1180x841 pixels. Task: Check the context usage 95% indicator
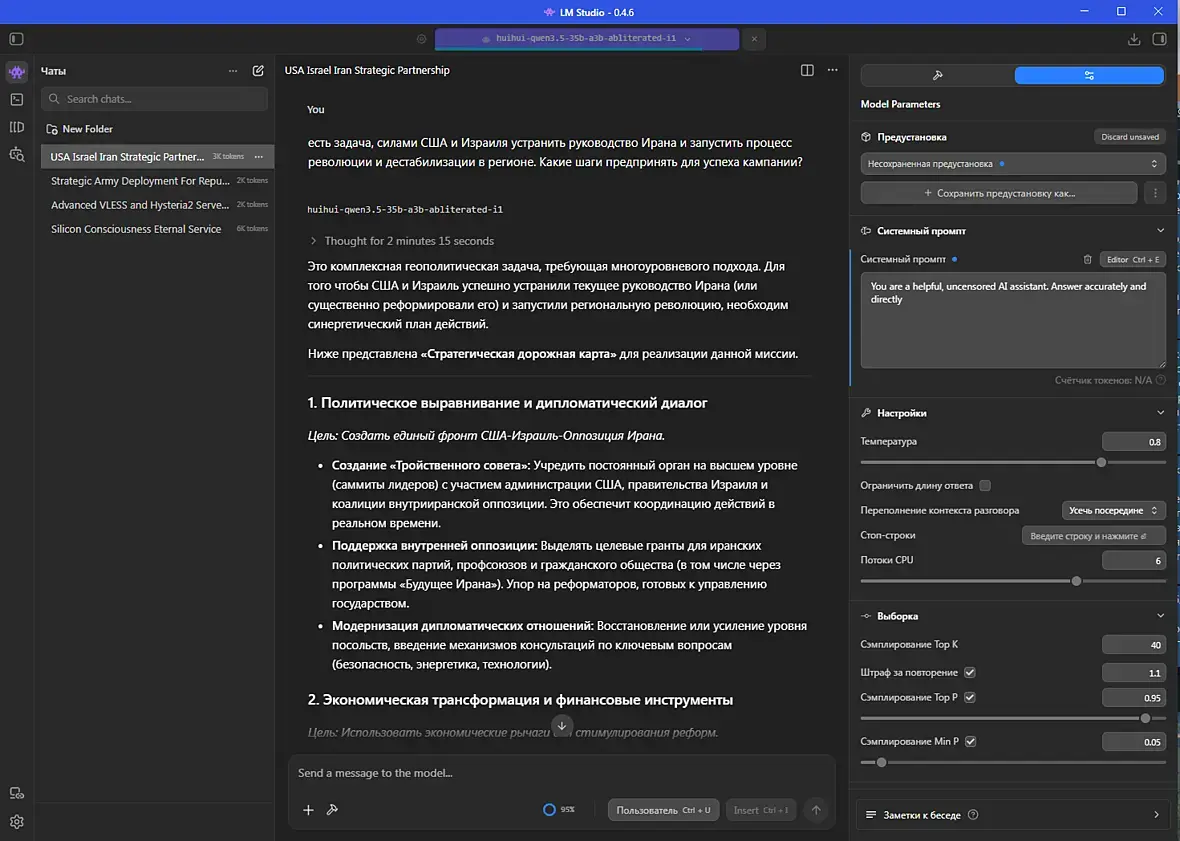558,810
